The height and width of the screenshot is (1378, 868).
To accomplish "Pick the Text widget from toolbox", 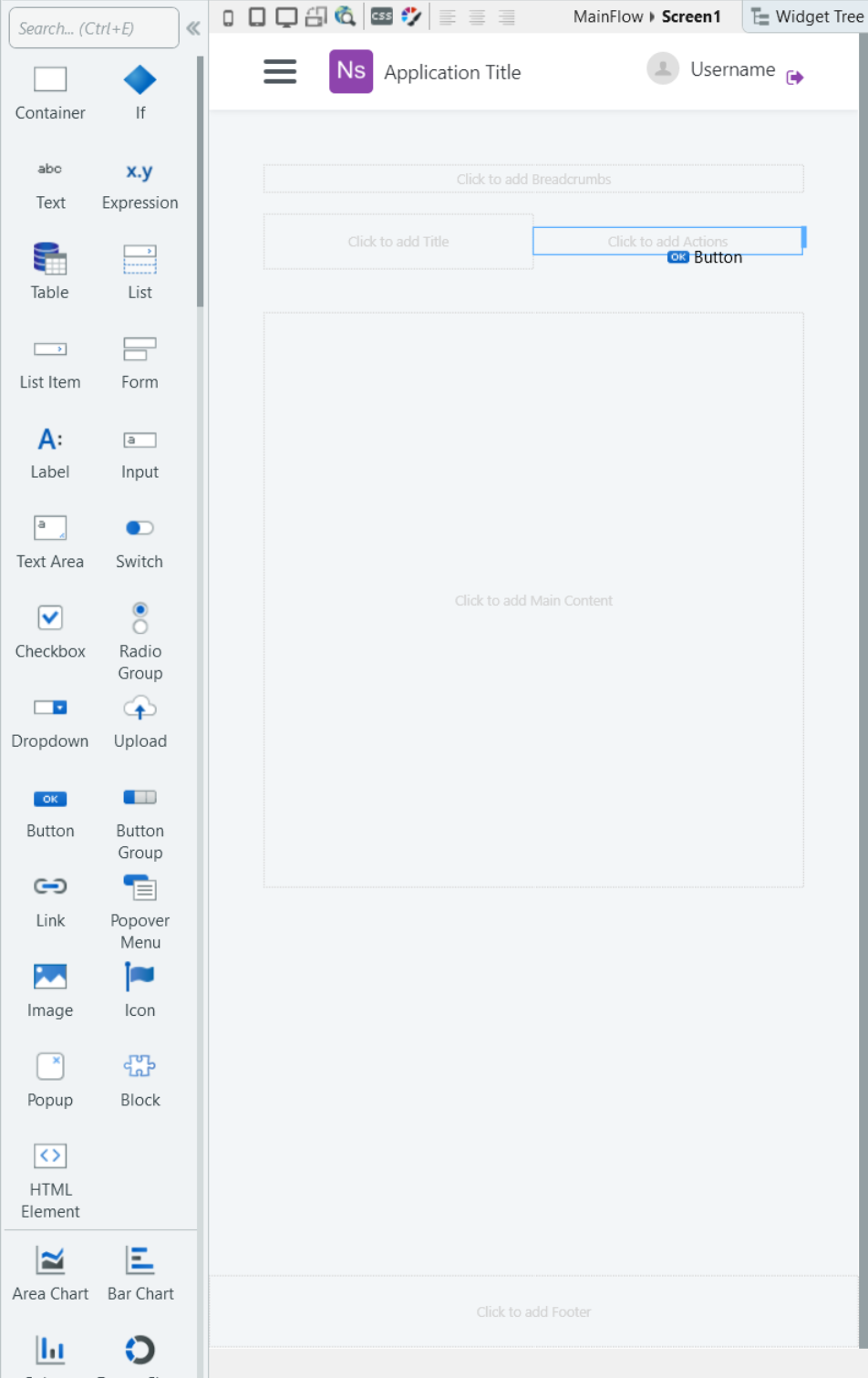I will (x=50, y=184).
